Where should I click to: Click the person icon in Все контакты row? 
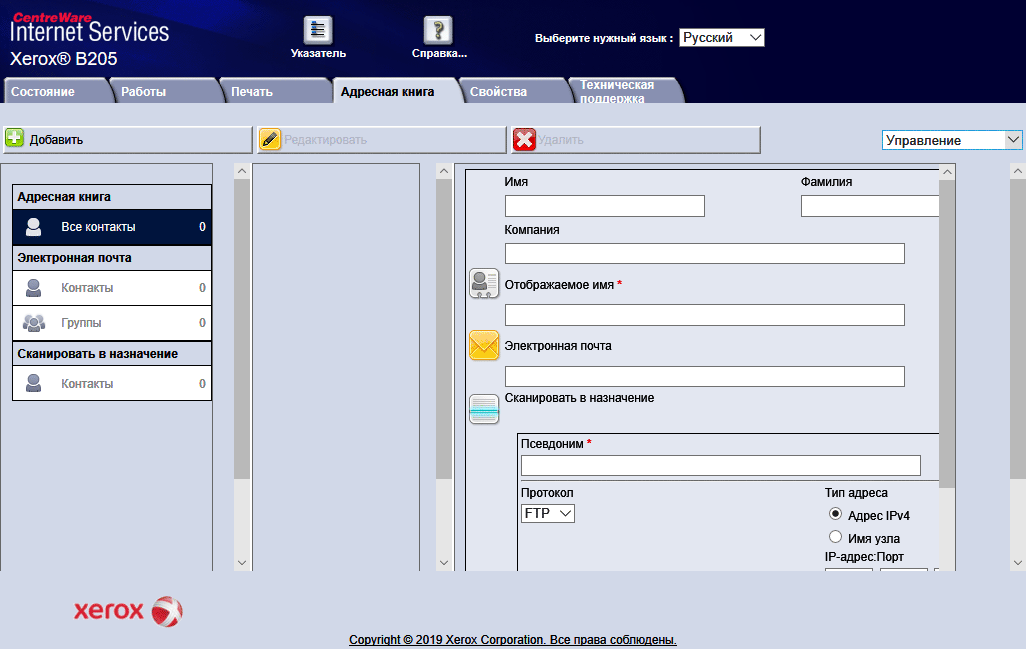pyautogui.click(x=33, y=227)
